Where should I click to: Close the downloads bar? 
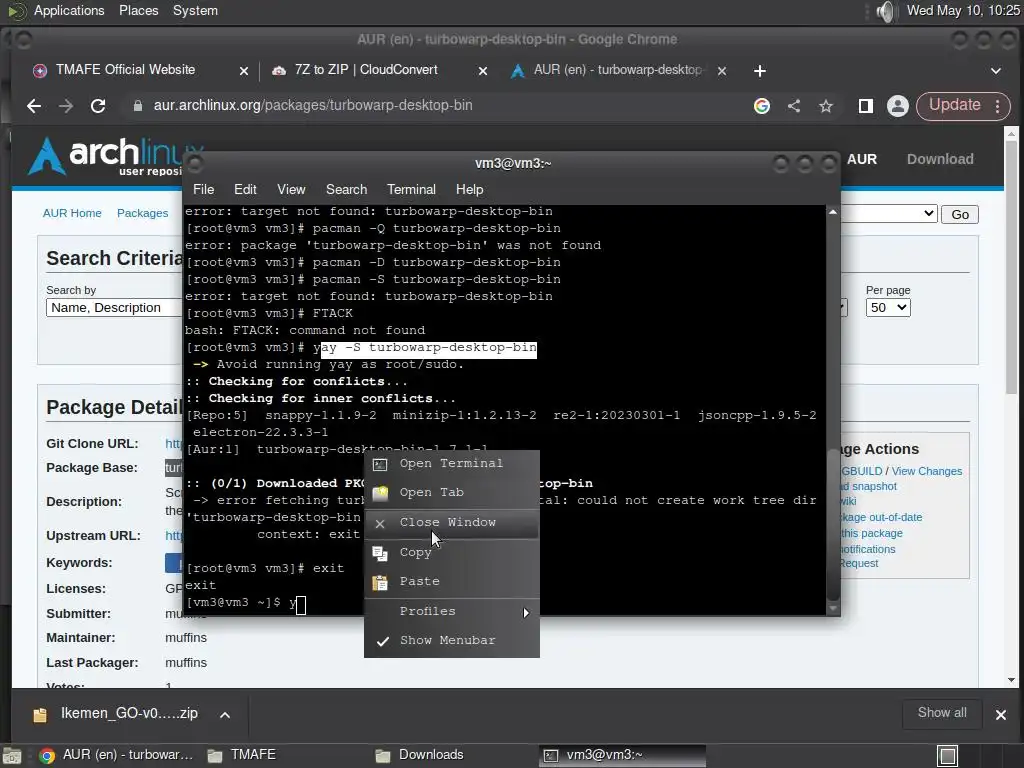tap(1000, 715)
